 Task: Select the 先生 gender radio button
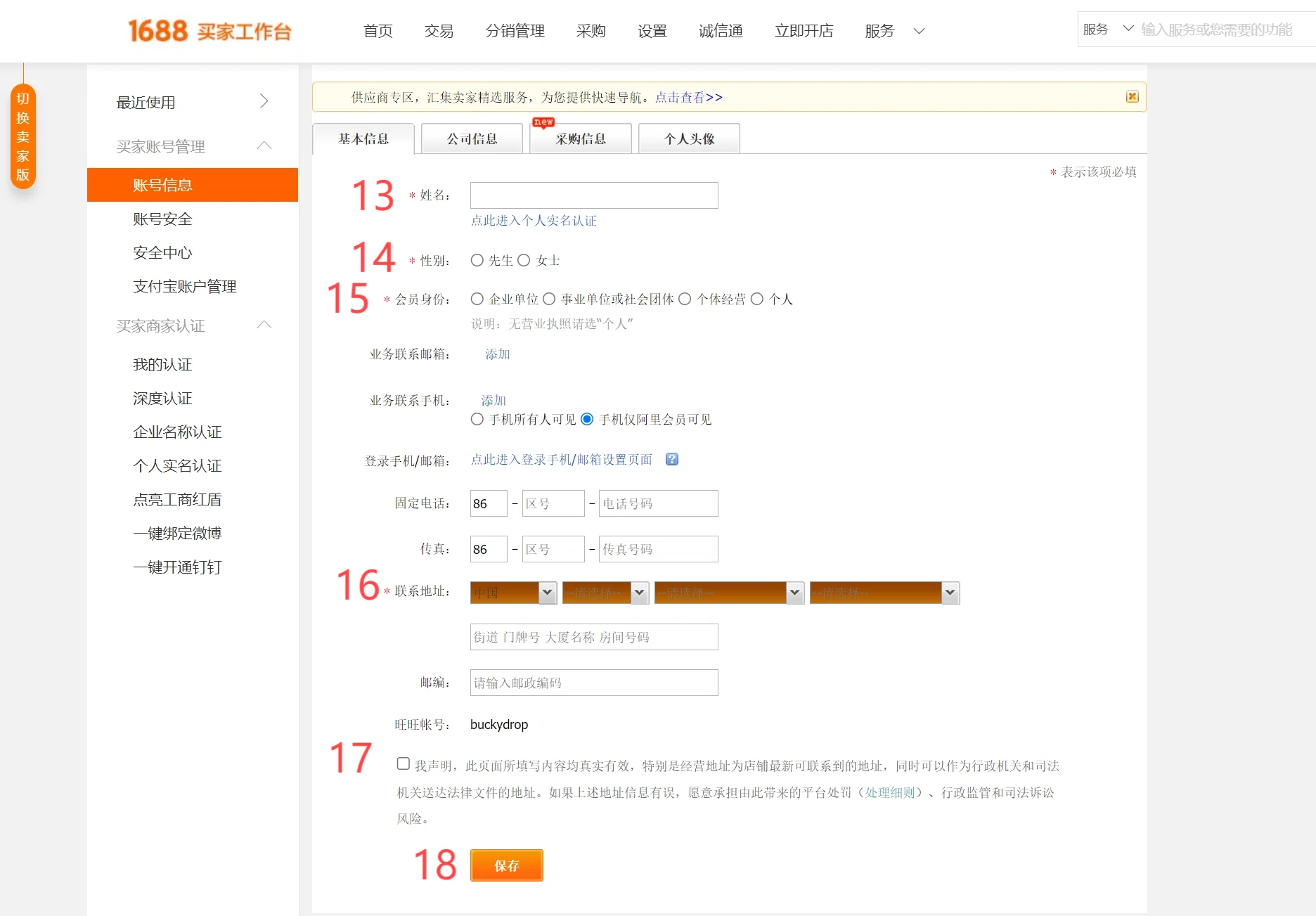tap(477, 260)
